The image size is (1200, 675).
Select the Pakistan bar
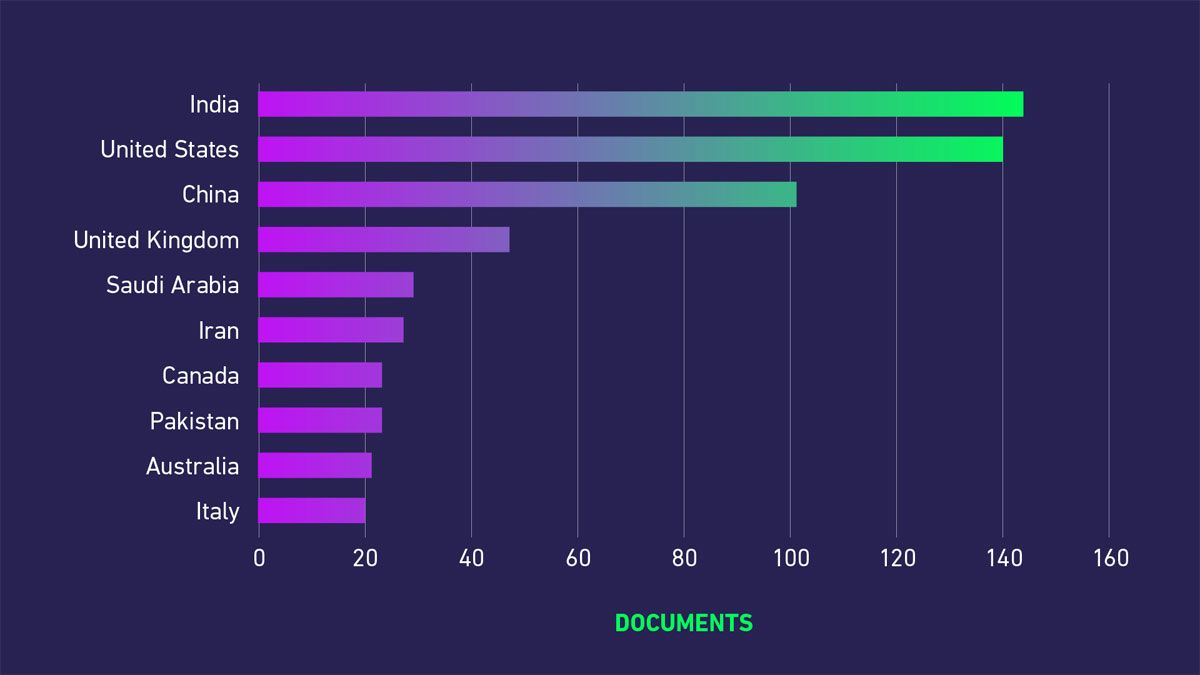pos(320,421)
